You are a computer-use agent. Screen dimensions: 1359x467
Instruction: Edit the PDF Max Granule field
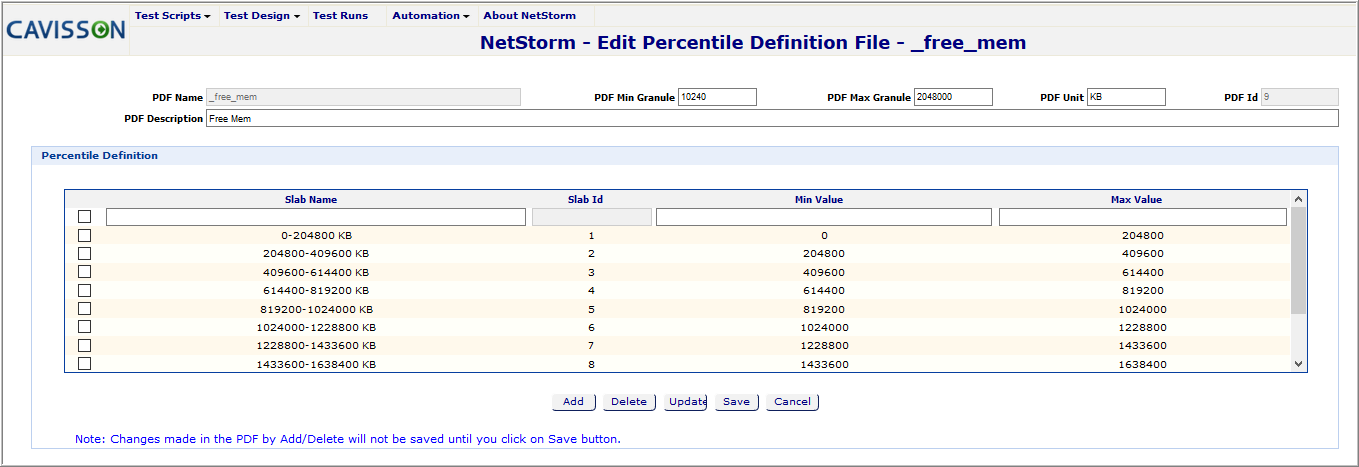(953, 97)
